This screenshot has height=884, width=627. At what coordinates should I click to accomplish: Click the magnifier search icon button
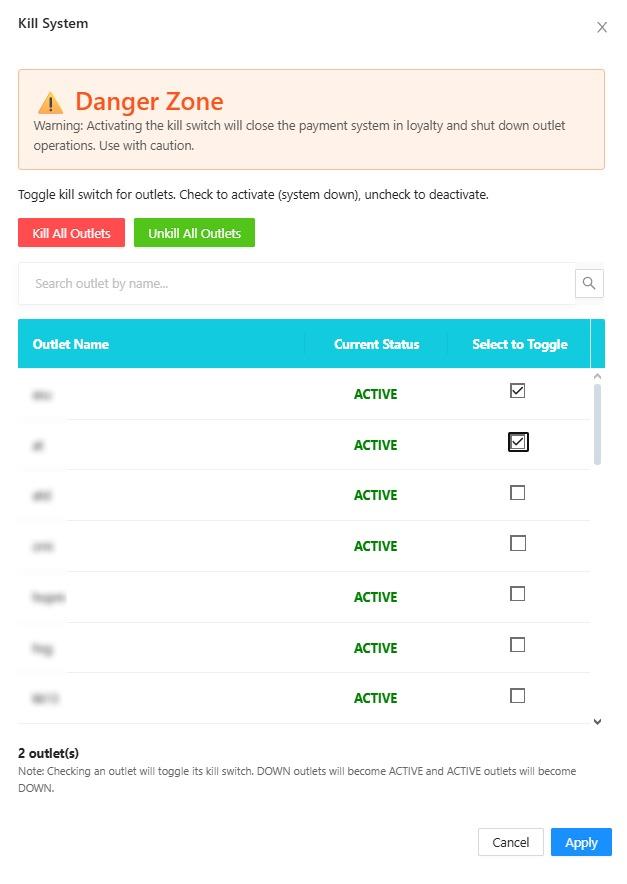coord(589,283)
